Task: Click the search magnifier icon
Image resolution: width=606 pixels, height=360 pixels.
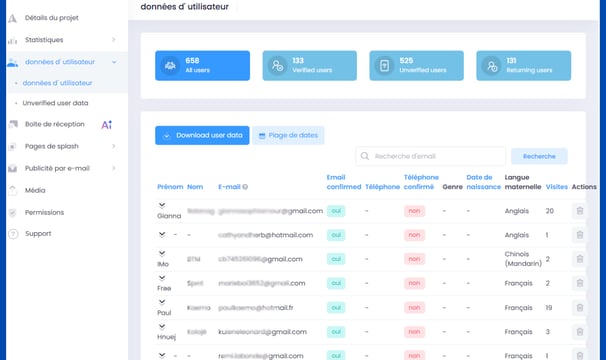Action: click(x=365, y=156)
